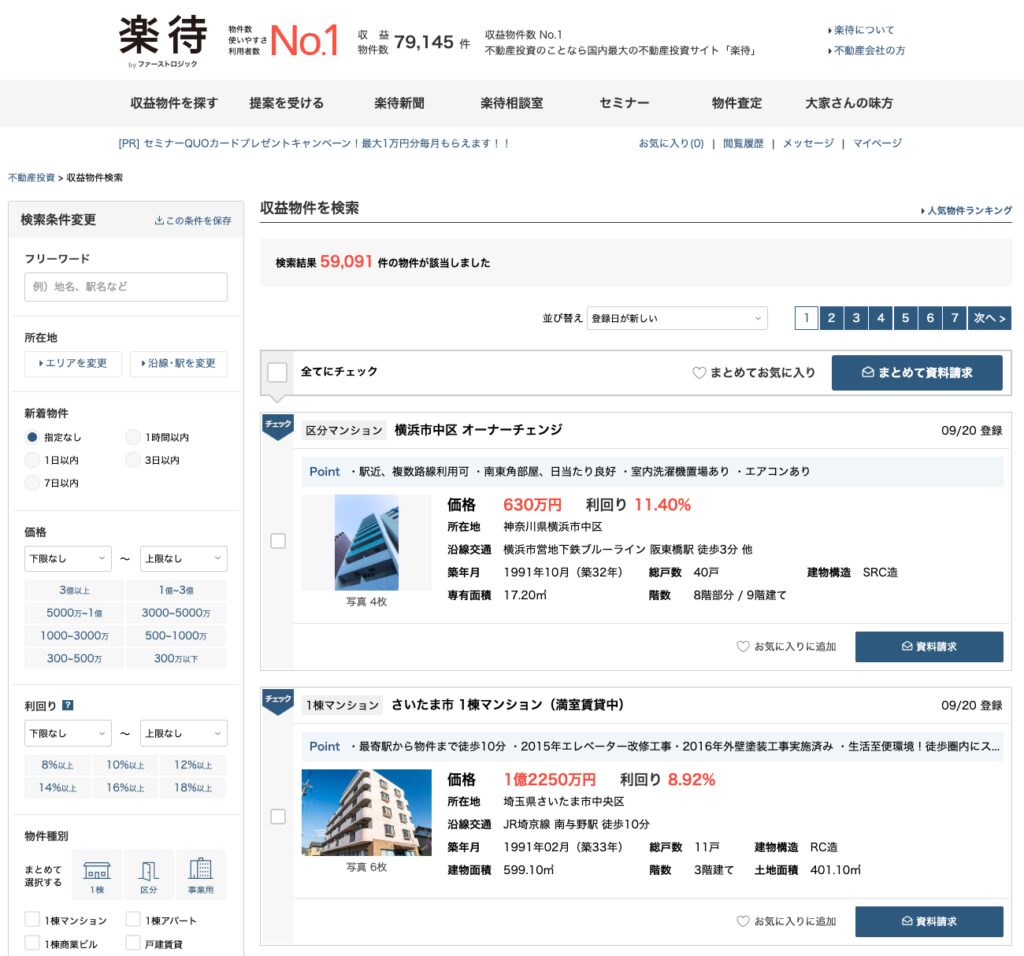Open 人気物件ランキング link
This screenshot has width=1024, height=956.
[x=967, y=210]
